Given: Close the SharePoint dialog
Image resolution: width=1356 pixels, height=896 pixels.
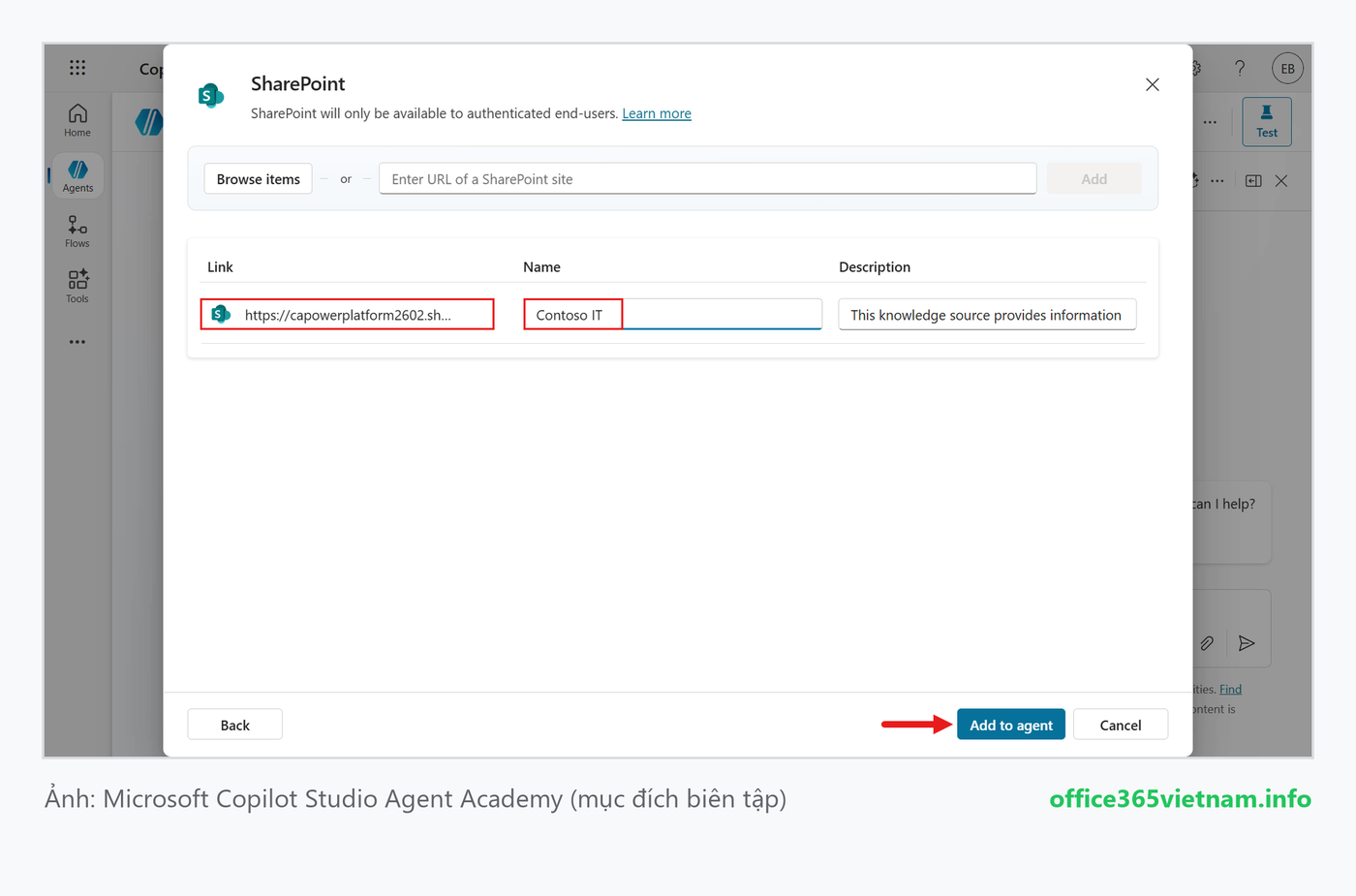Looking at the screenshot, I should (x=1153, y=84).
